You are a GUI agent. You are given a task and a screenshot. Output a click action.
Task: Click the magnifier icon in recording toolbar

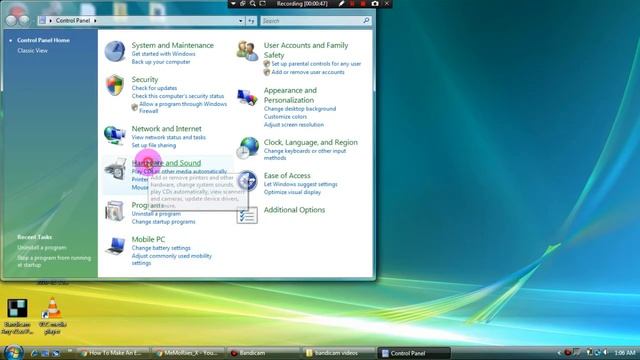[x=253, y=4]
